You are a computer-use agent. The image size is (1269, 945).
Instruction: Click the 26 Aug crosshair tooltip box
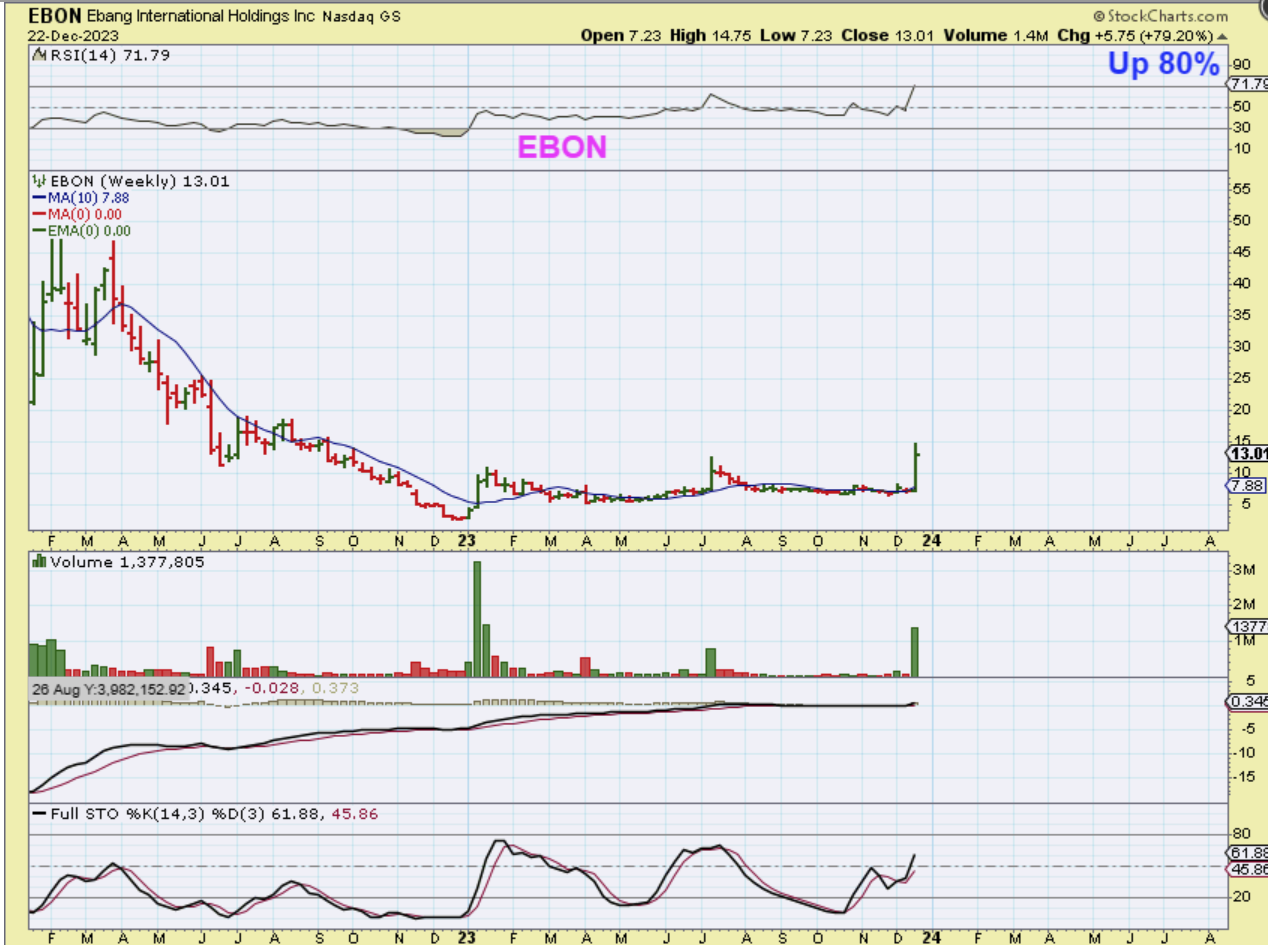tap(108, 689)
